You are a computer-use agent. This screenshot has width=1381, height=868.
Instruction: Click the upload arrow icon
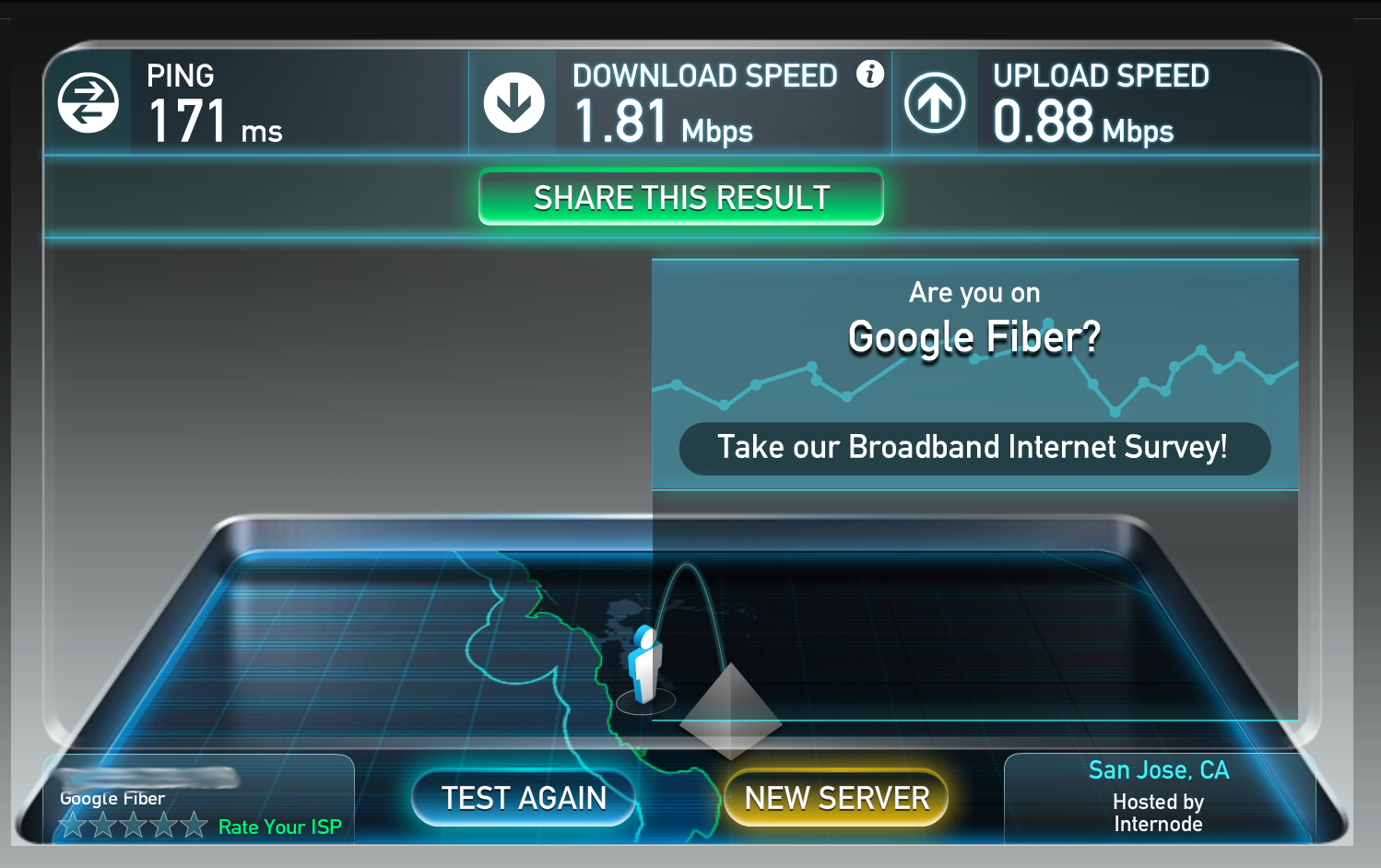[935, 102]
